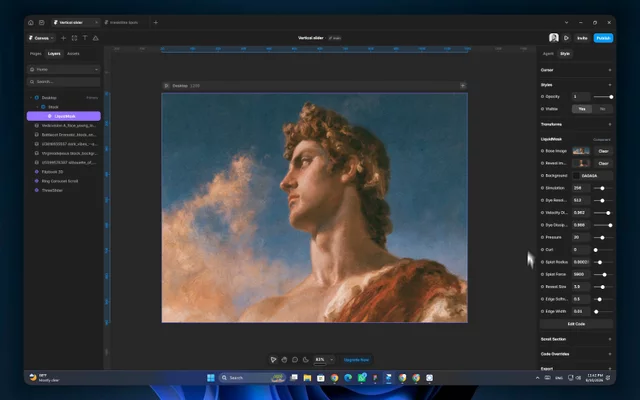Viewport: 640px width, 400px height.
Task: Open the Assets panel tab
Action: pos(73,53)
